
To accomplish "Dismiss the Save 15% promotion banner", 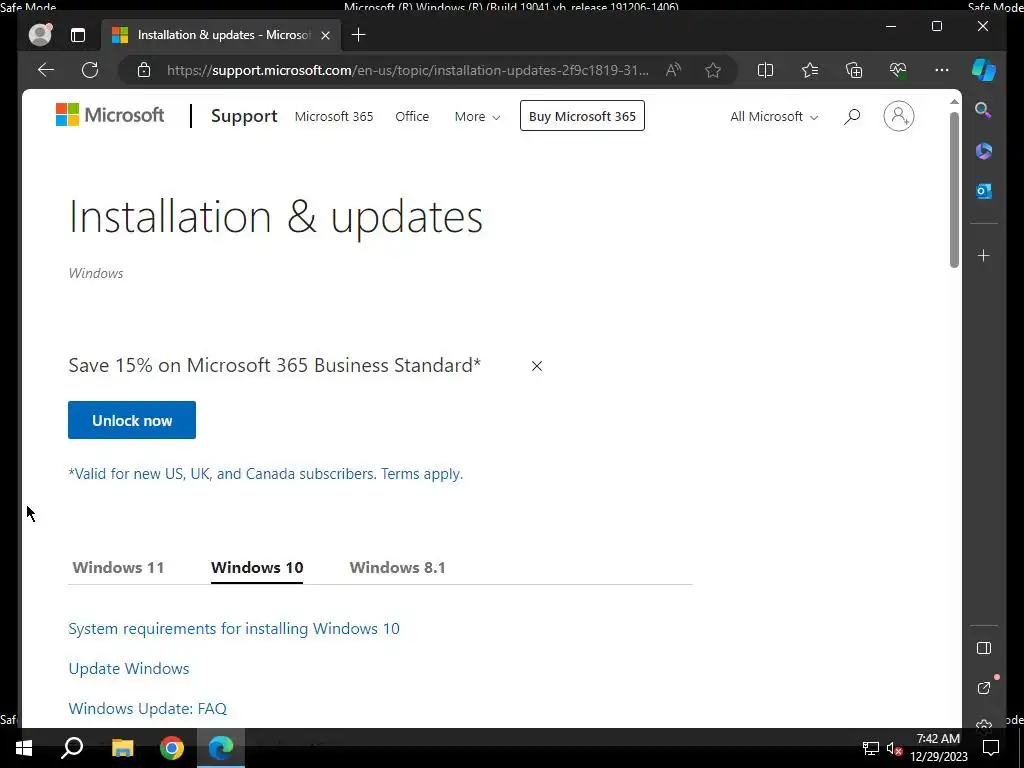I will tap(537, 366).
